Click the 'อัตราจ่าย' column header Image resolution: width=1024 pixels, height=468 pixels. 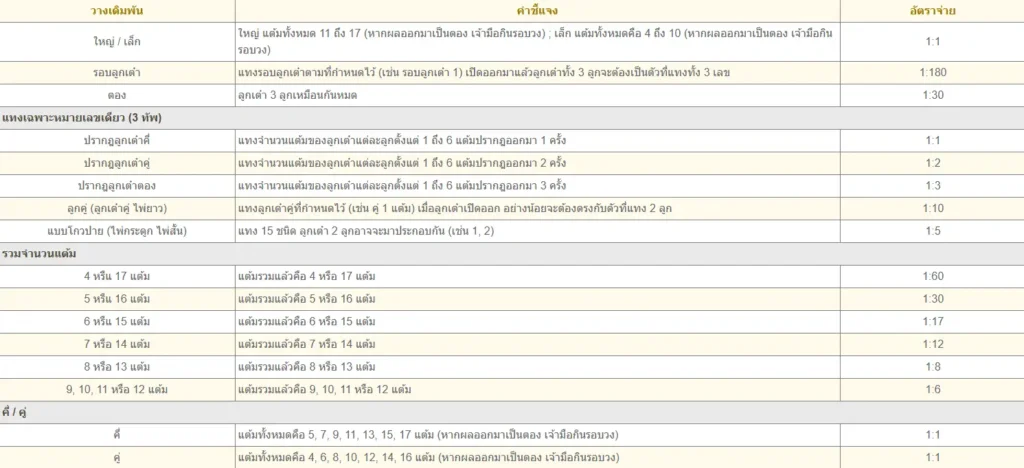(x=933, y=10)
